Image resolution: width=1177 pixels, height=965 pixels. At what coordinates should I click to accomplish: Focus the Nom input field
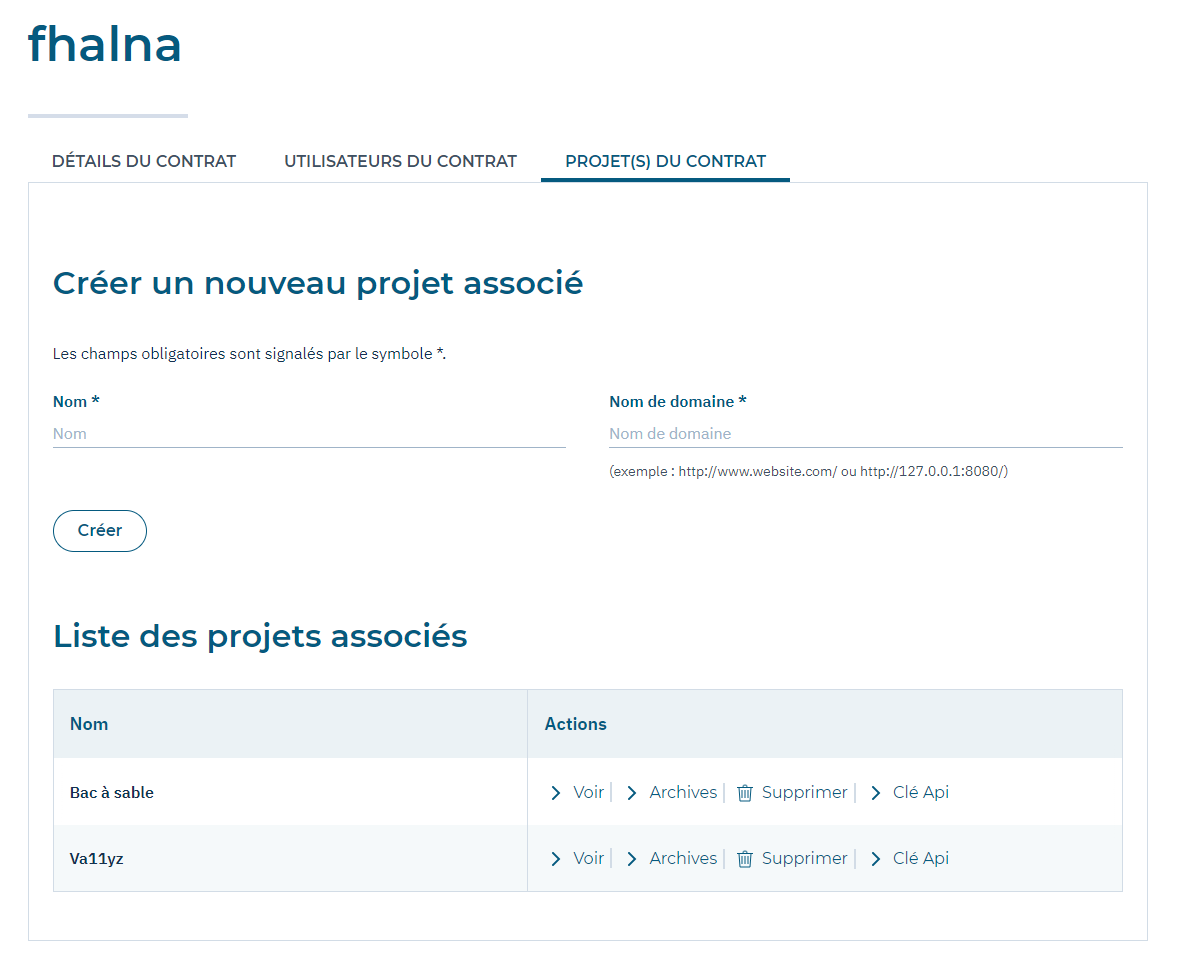pos(309,434)
